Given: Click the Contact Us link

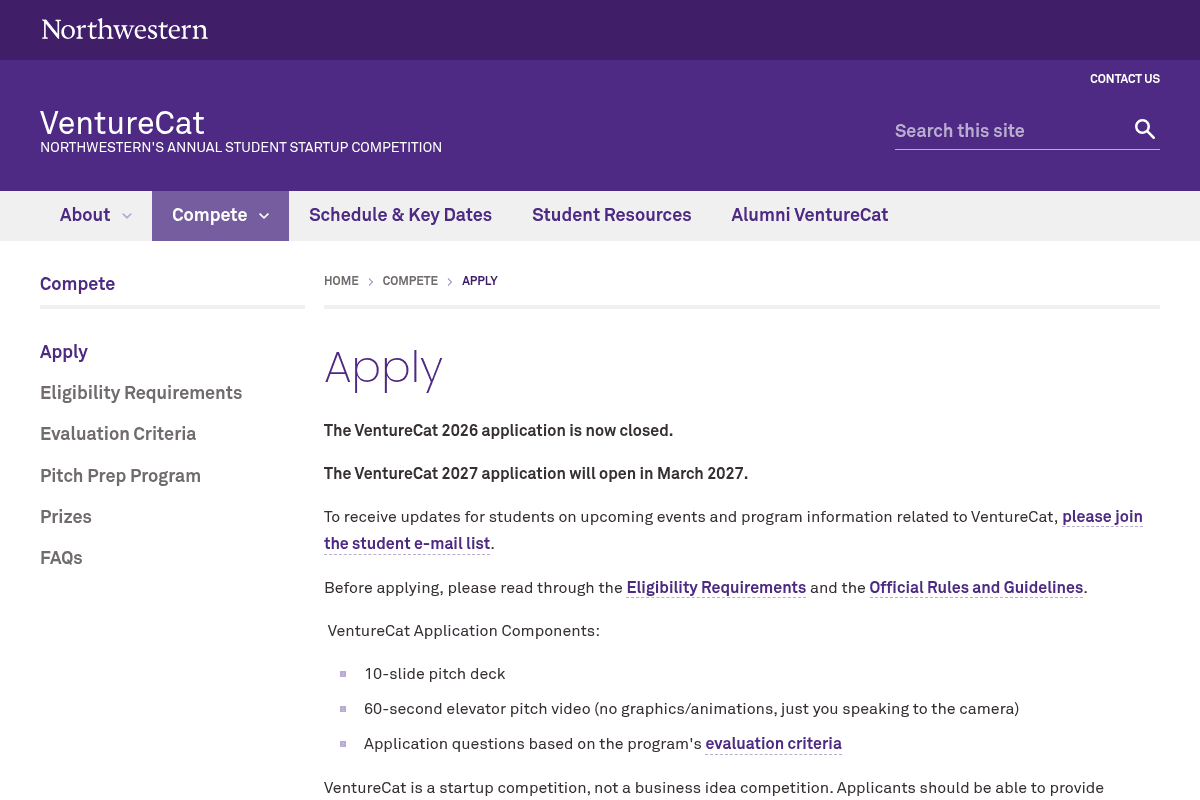Looking at the screenshot, I should [x=1125, y=79].
